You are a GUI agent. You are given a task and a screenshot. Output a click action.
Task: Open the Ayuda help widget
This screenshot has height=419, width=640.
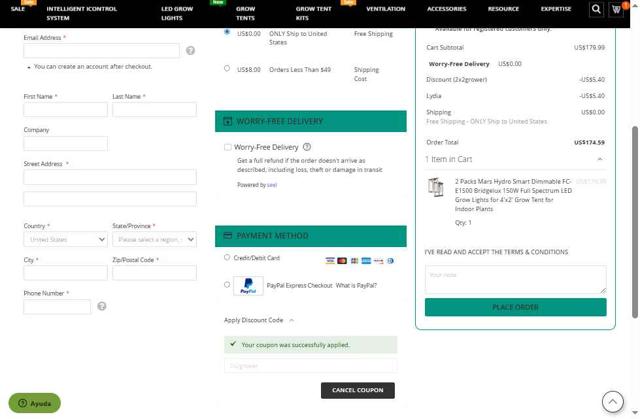click(x=35, y=403)
